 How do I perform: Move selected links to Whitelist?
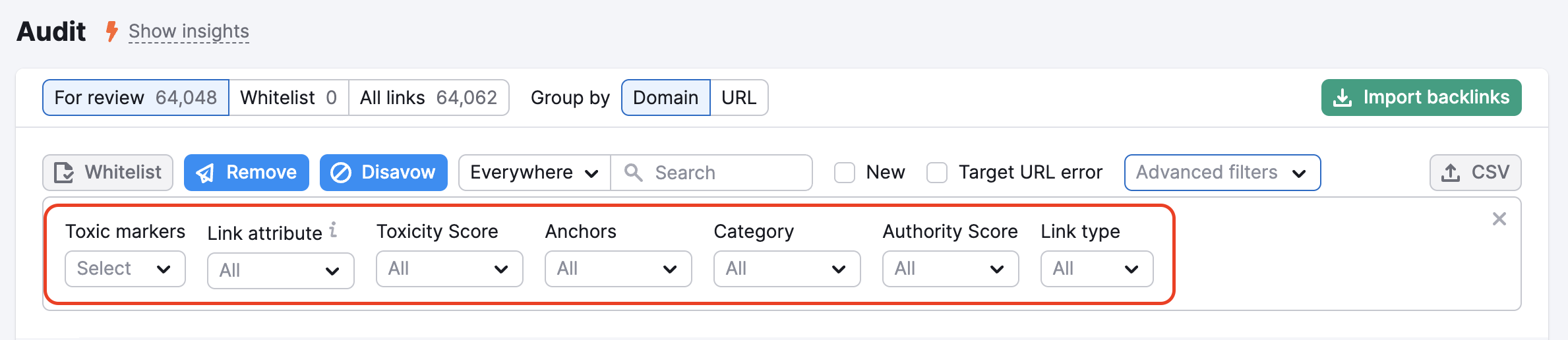coord(108,173)
